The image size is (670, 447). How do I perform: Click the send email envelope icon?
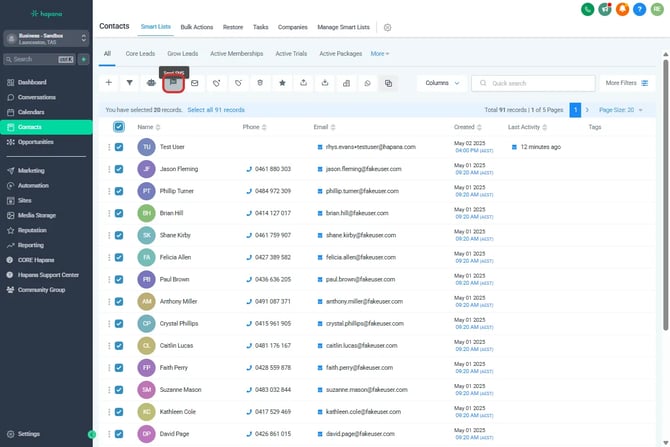click(195, 83)
